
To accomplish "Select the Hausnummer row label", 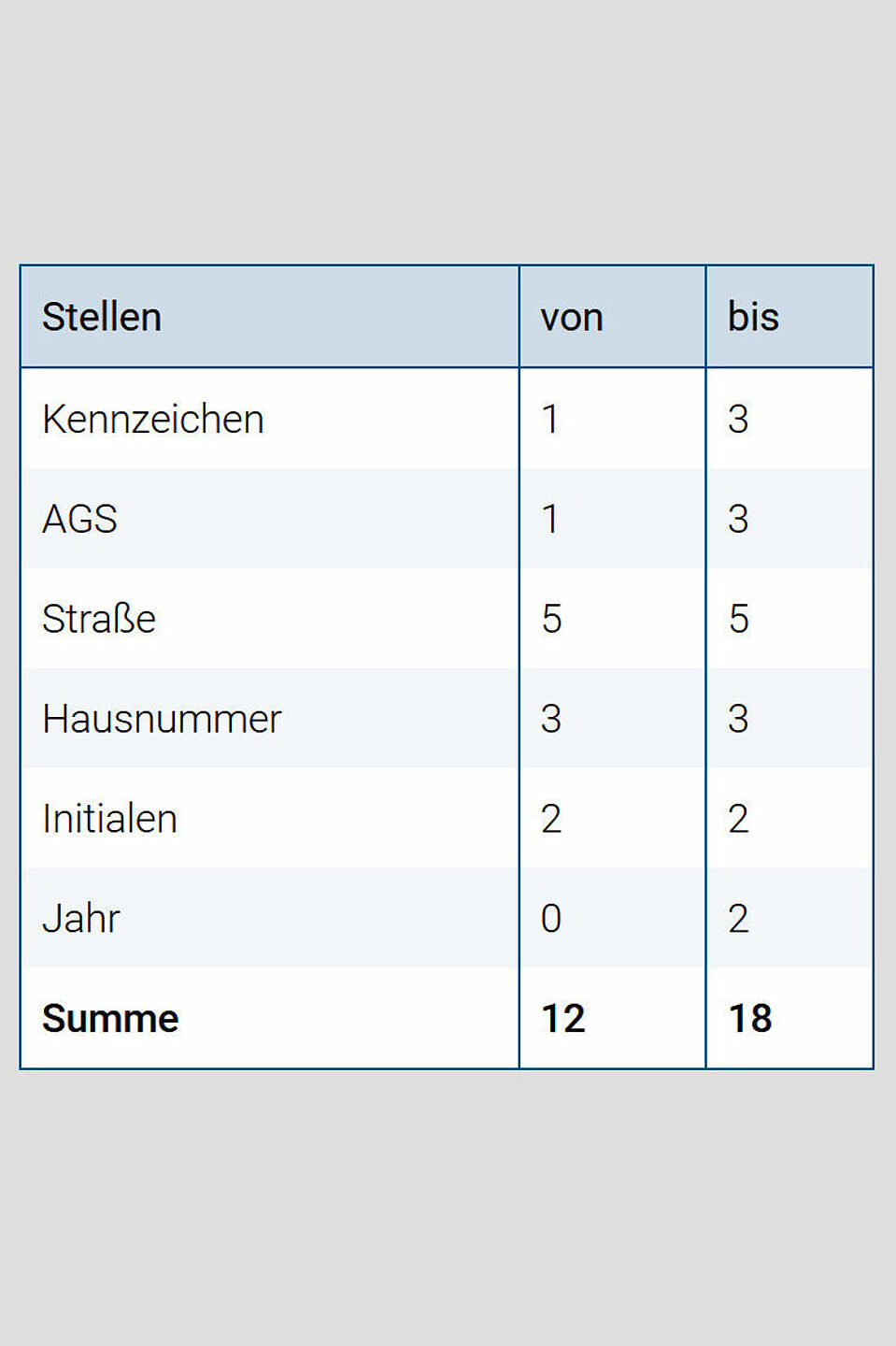I will (162, 719).
